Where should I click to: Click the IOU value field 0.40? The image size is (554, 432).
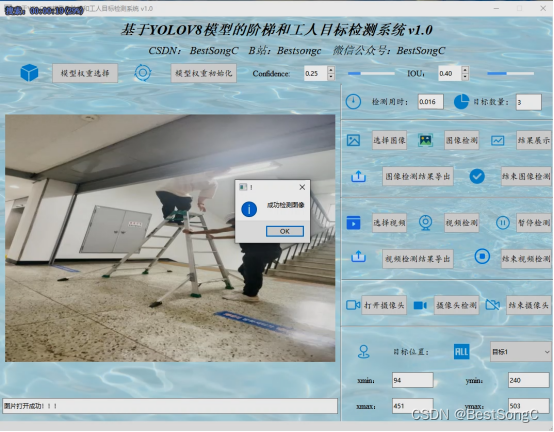point(450,73)
